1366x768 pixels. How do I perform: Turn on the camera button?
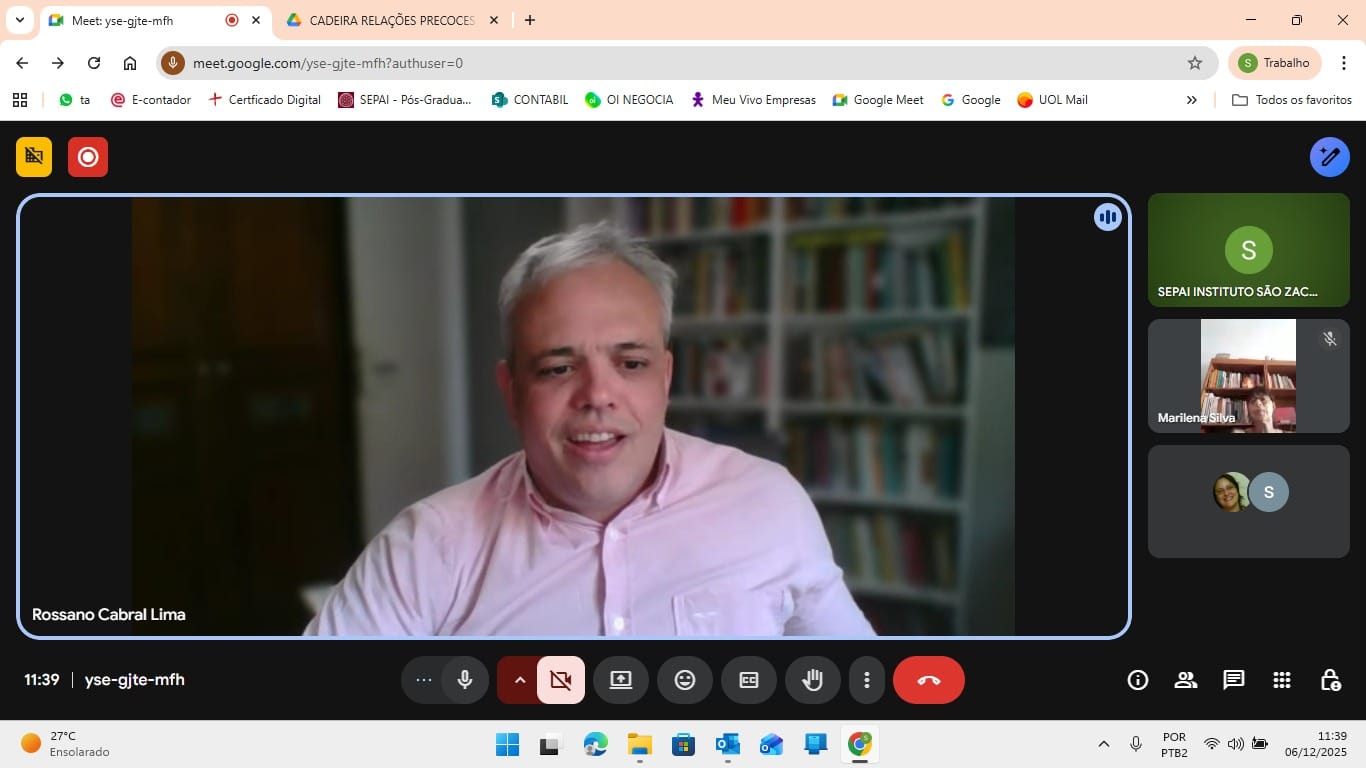[561, 680]
